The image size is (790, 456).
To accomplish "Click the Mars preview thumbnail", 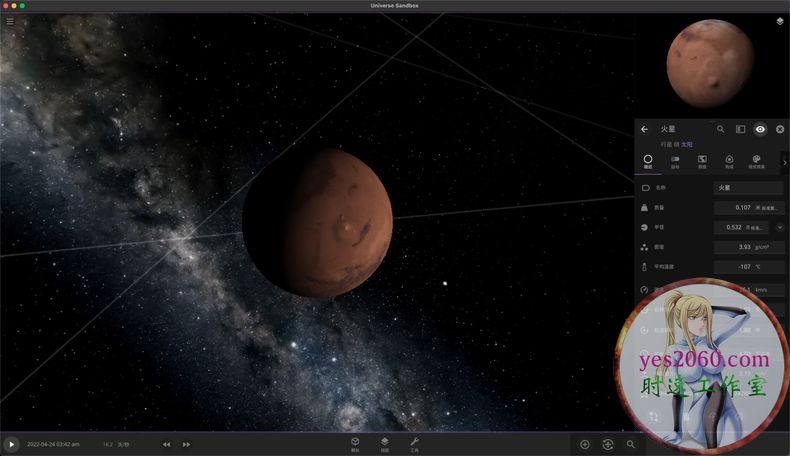I will [710, 64].
